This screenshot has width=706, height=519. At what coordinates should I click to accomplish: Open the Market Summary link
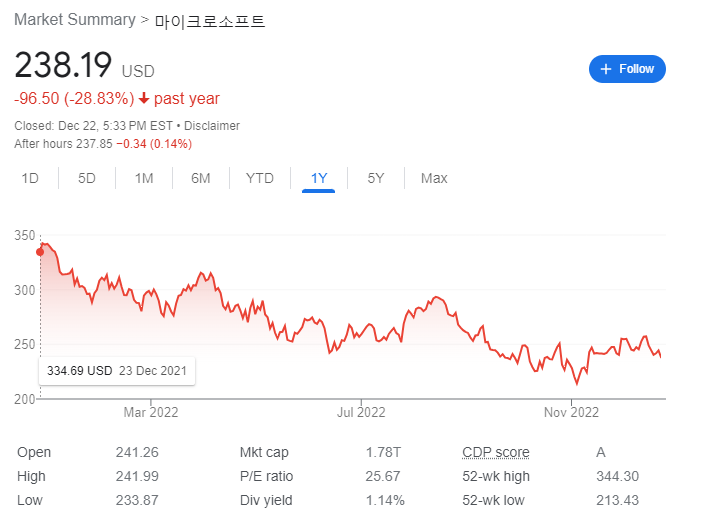tap(75, 20)
